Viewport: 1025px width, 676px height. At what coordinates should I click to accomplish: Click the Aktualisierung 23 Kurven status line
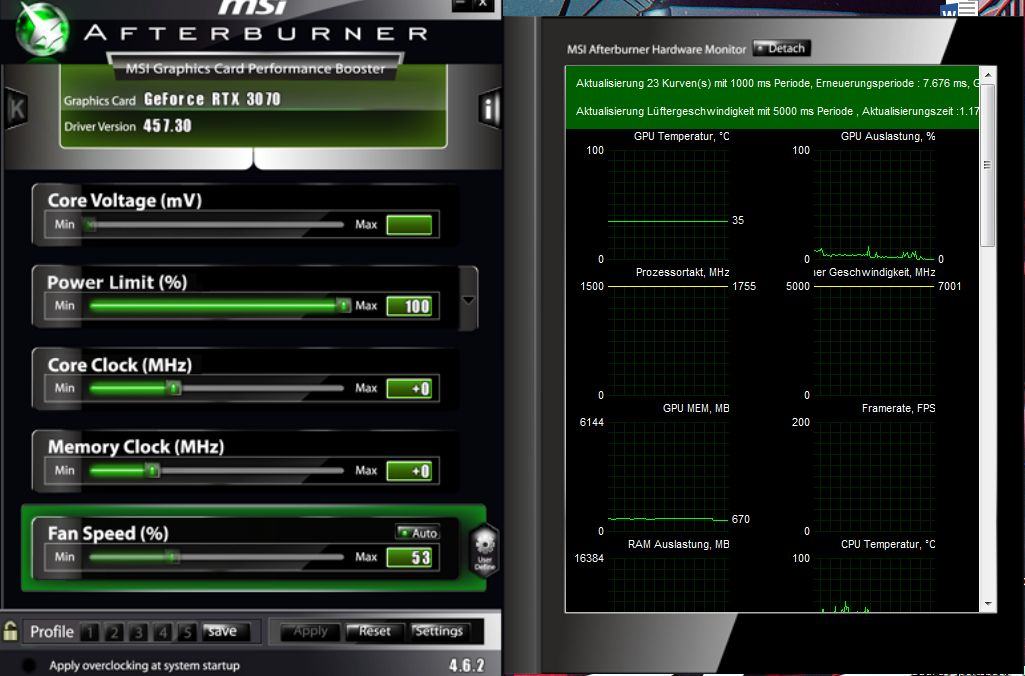click(x=777, y=83)
